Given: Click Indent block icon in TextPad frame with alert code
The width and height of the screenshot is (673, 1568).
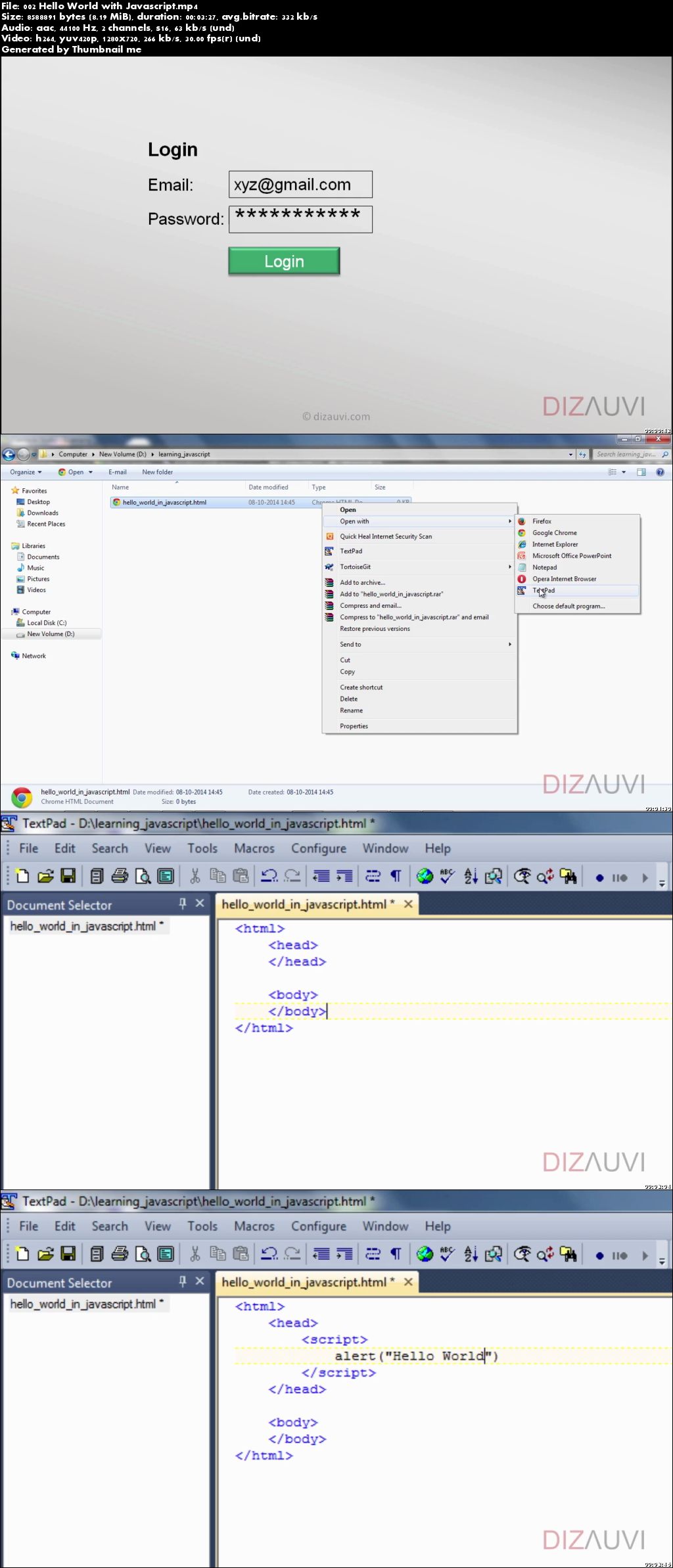Looking at the screenshot, I should click(x=344, y=1254).
